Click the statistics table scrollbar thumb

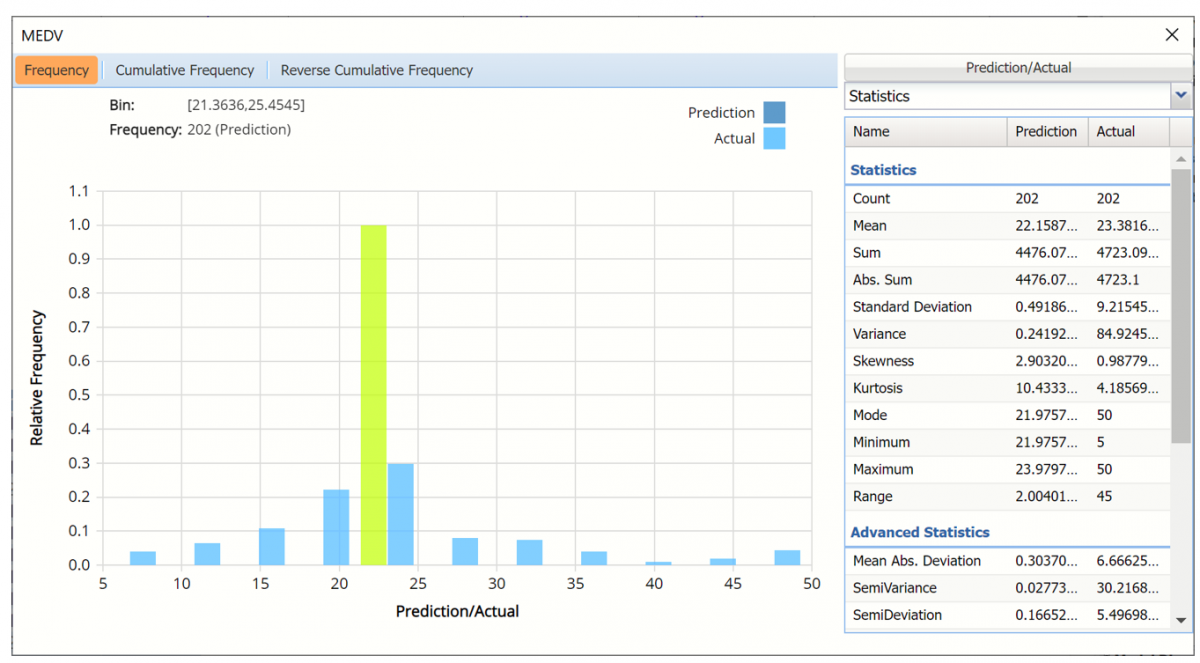tap(1180, 305)
